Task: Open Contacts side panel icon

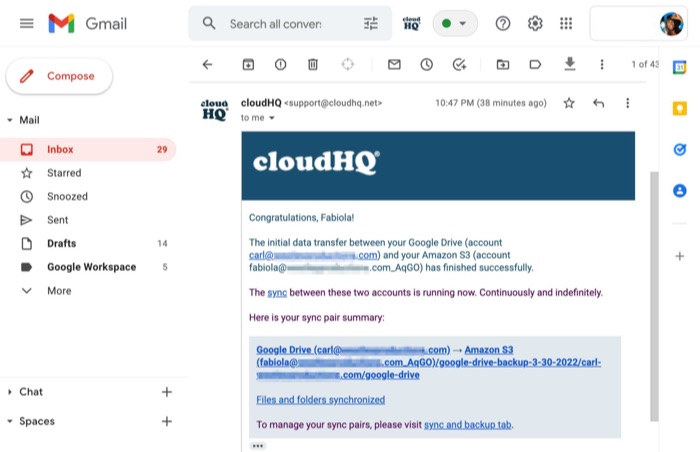Action: point(679,191)
